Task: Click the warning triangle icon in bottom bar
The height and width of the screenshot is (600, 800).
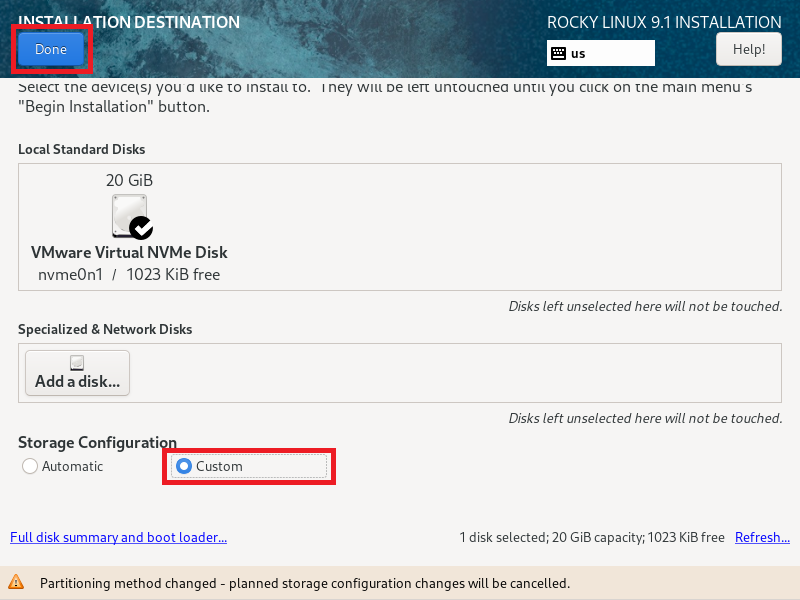Action: coord(16,582)
